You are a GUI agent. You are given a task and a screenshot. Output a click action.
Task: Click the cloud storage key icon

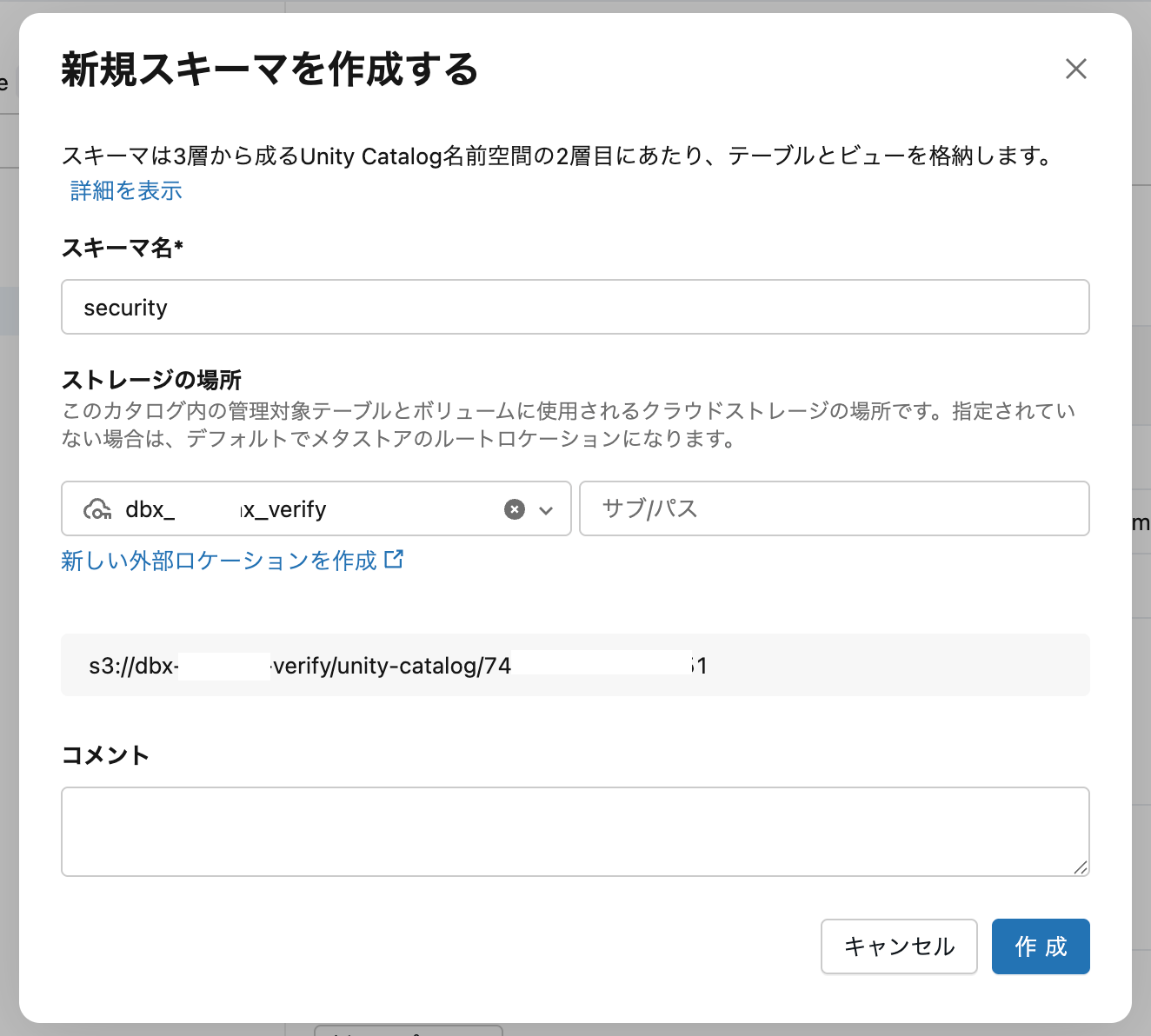(x=97, y=509)
